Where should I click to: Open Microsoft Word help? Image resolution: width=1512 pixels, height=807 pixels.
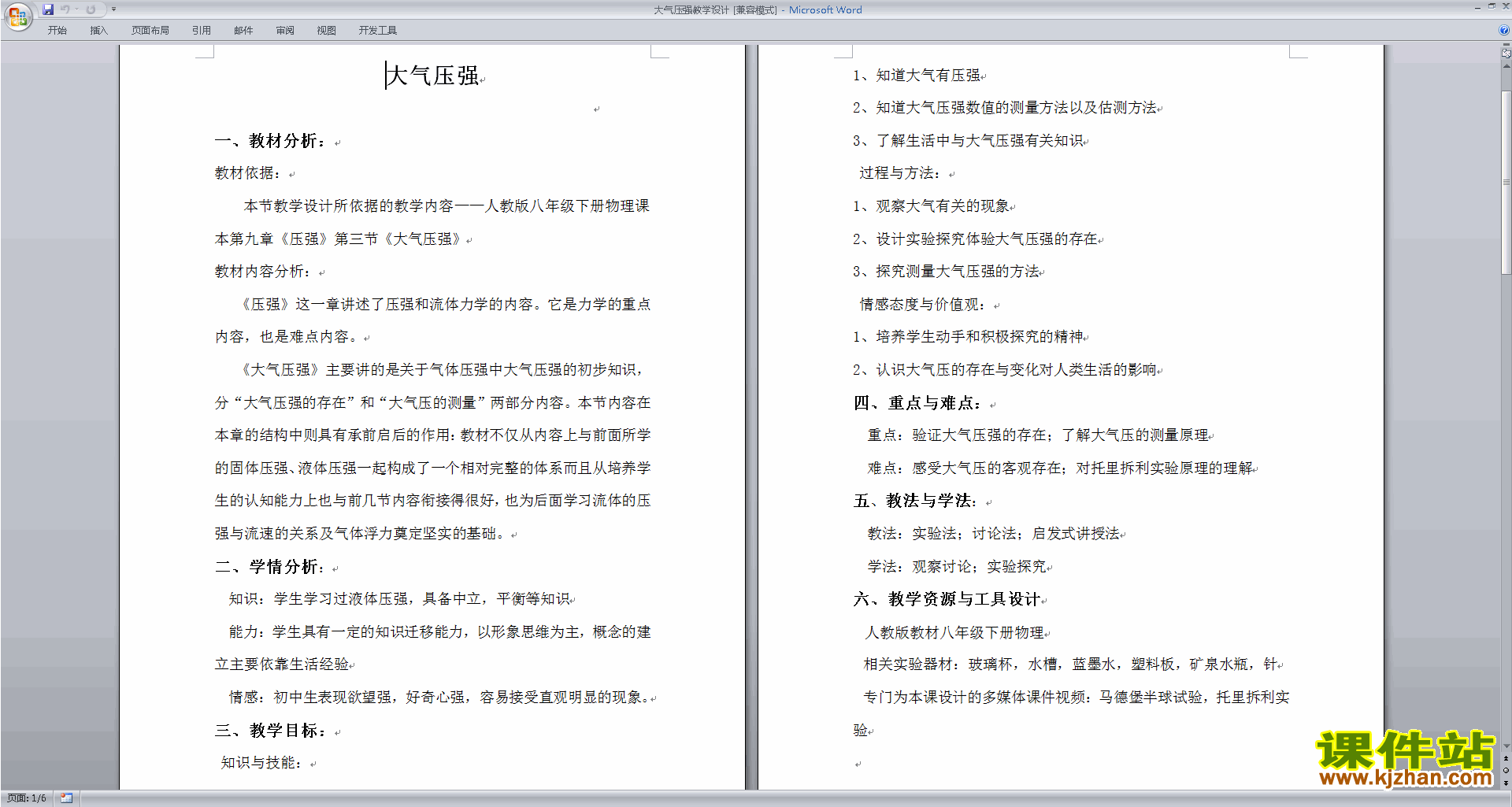(1504, 30)
